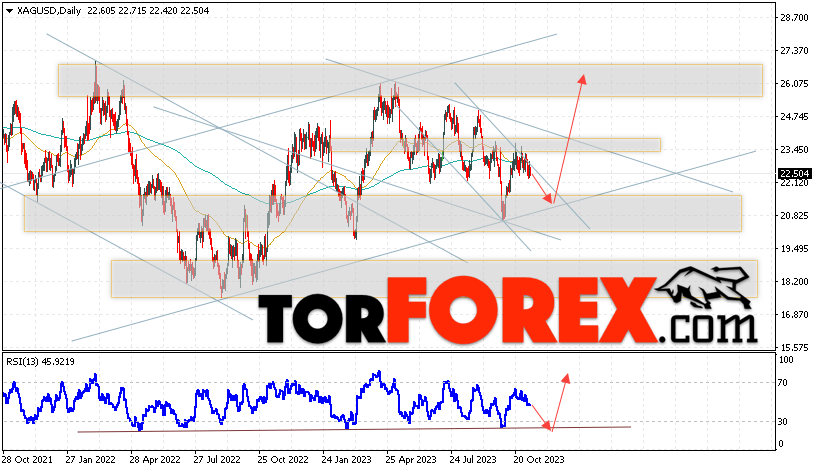
Task: Click the OHLC values 22.605 22.715 22.420 22.504
Action: click(x=148, y=11)
